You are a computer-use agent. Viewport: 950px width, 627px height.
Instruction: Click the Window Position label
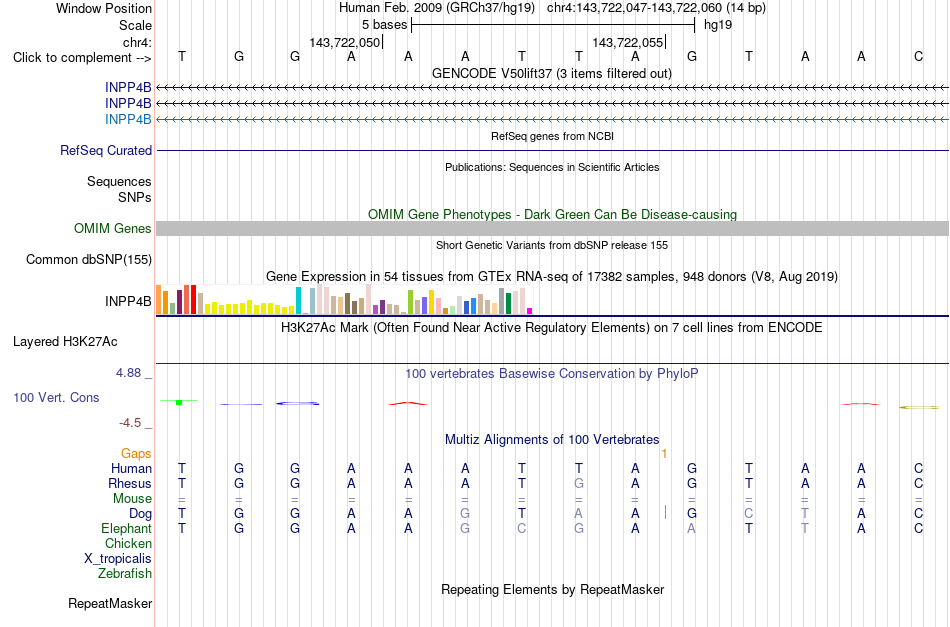104,8
